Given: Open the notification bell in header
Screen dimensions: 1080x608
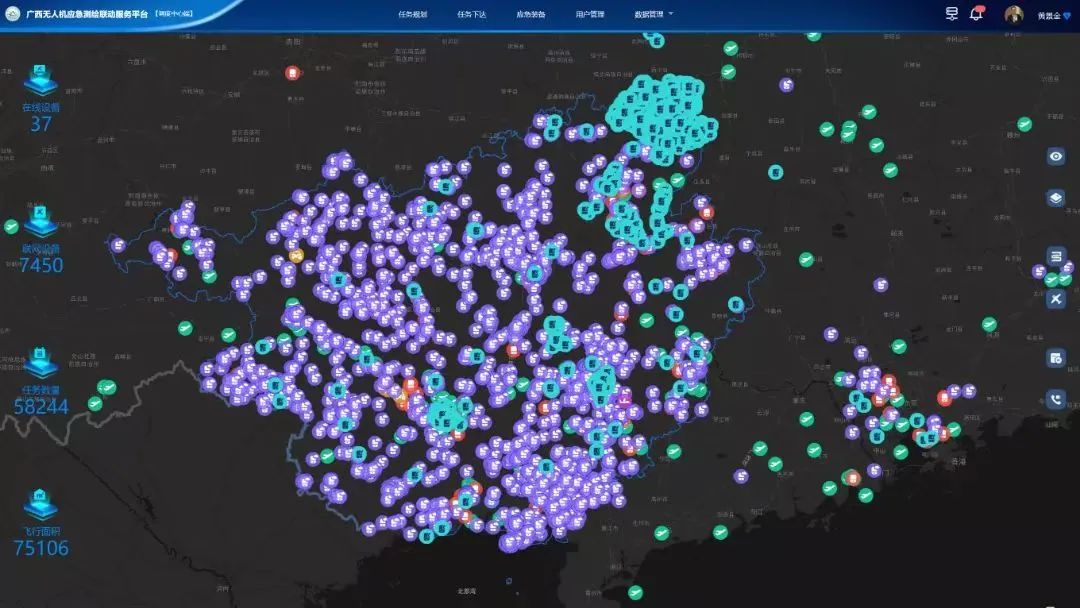Looking at the screenshot, I should pos(976,14).
